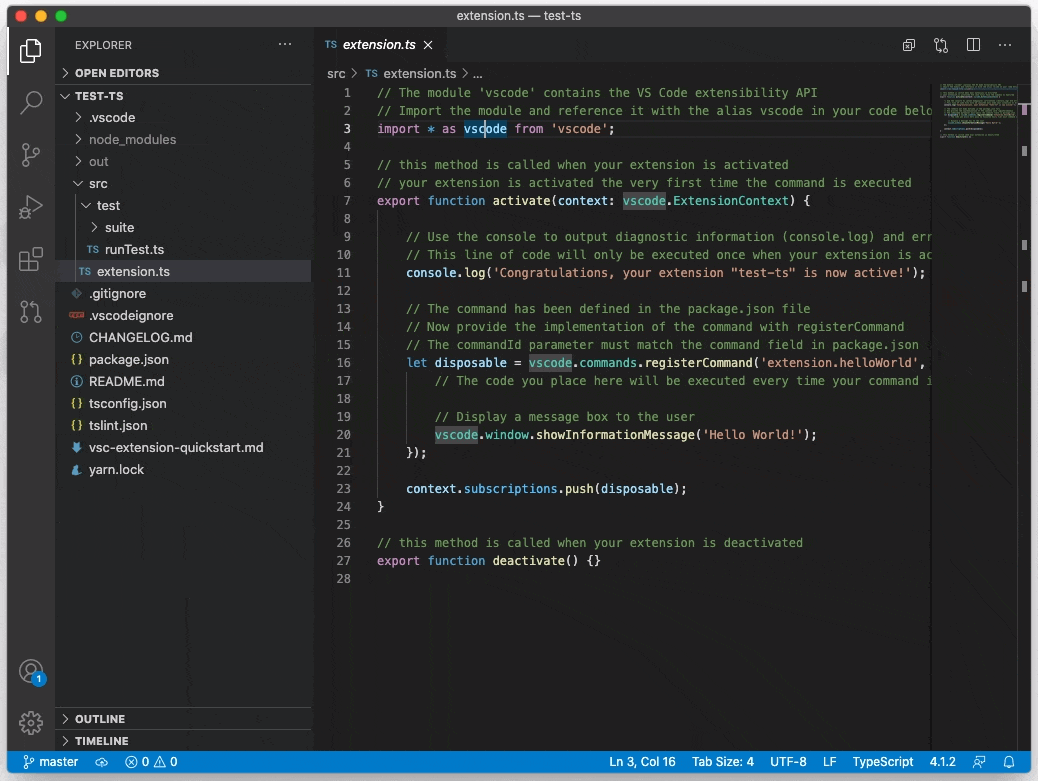Screen dimensions: 1038x781
Task: Click the Split Editor icon
Action: [973, 45]
